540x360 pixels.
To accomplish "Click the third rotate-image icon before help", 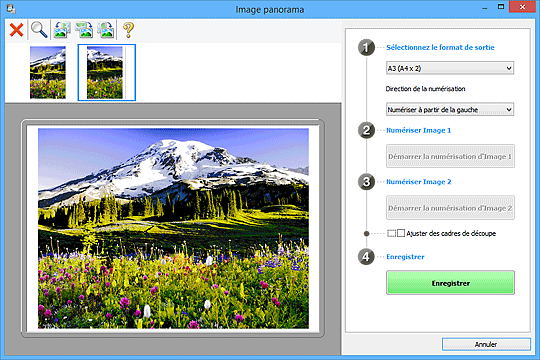I will (106, 30).
